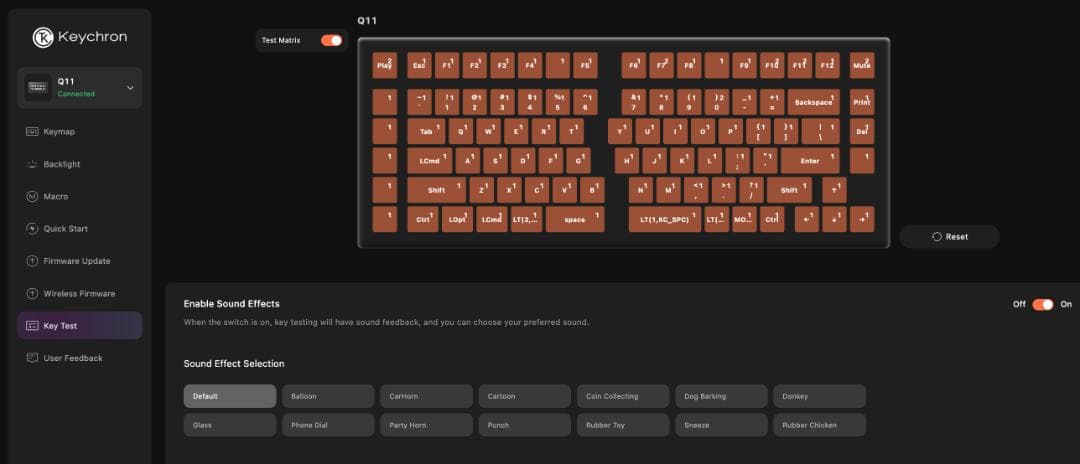Viewport: 1080px width, 464px height.
Task: Click the Esc key on keyboard
Action: (419, 65)
